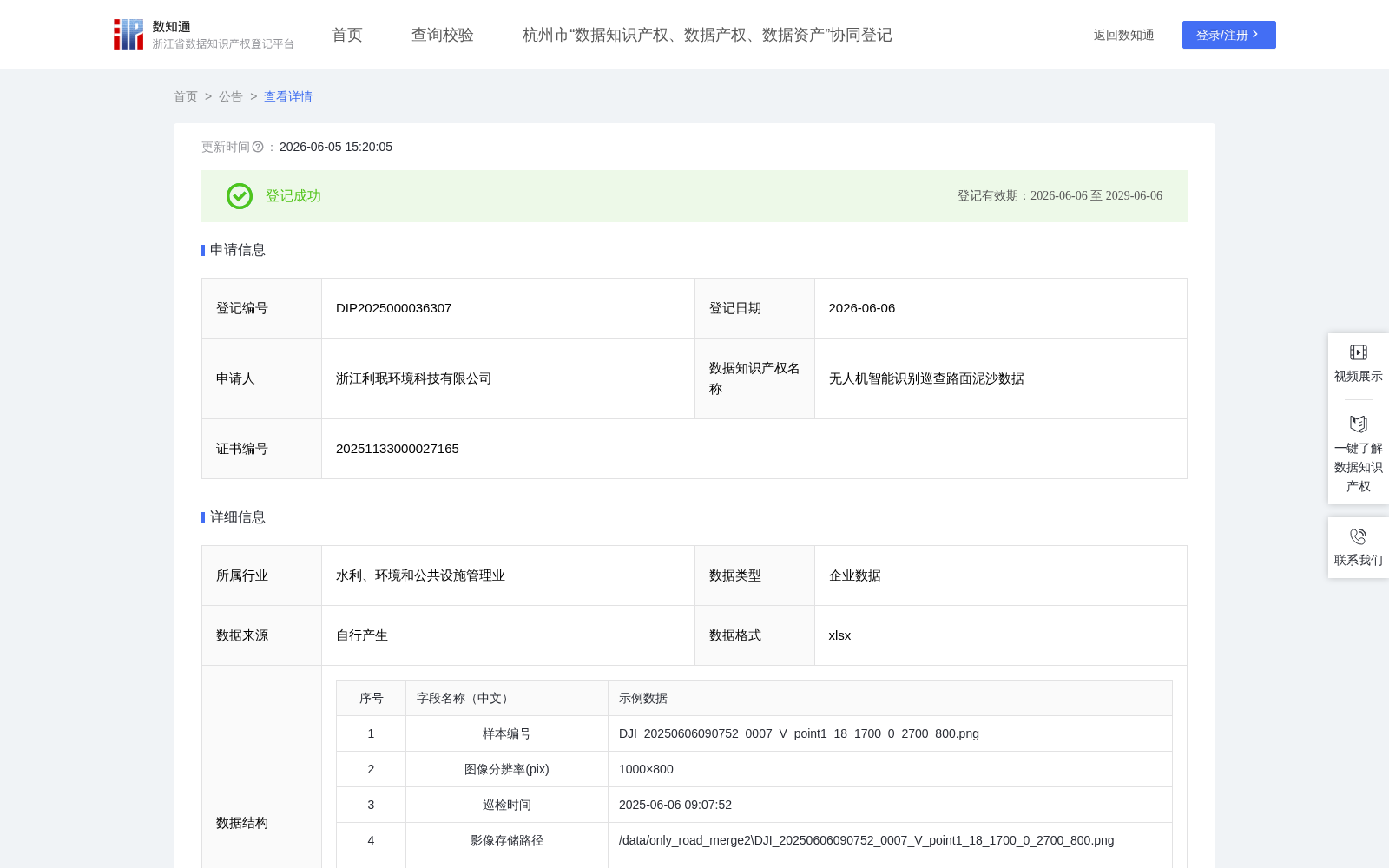
Task: Click the 详细信息 section heading
Action: tap(238, 517)
